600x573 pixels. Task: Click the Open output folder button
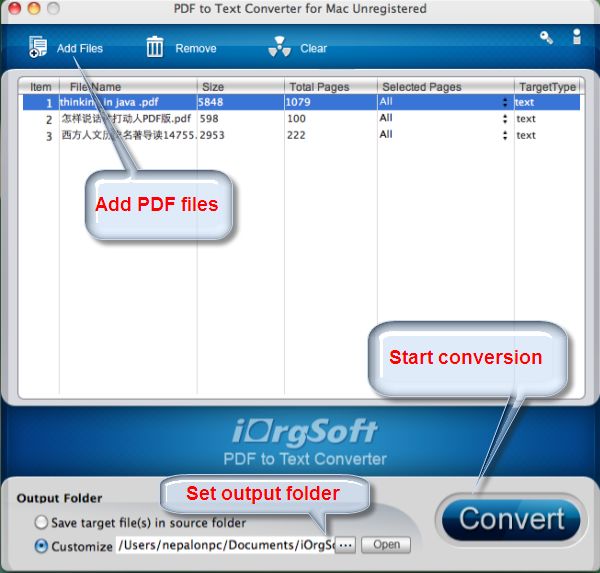pyautogui.click(x=386, y=545)
